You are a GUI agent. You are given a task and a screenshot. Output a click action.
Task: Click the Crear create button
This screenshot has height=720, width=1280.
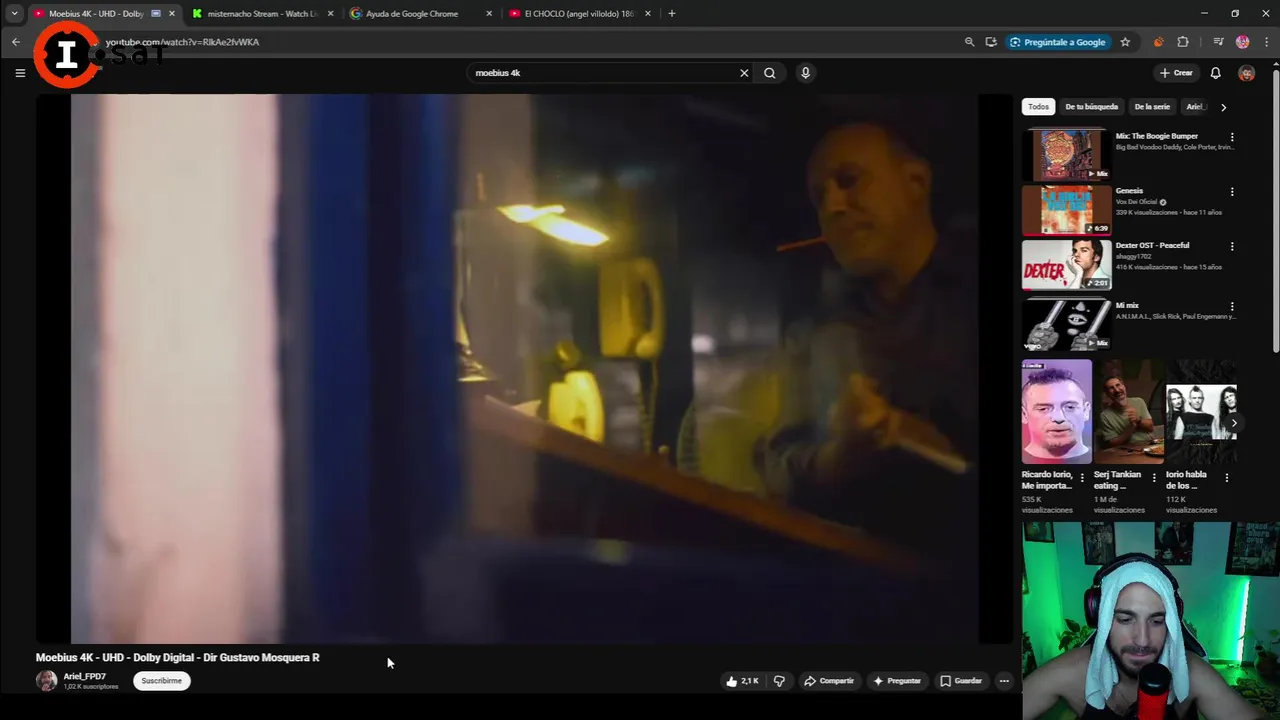(x=1176, y=73)
